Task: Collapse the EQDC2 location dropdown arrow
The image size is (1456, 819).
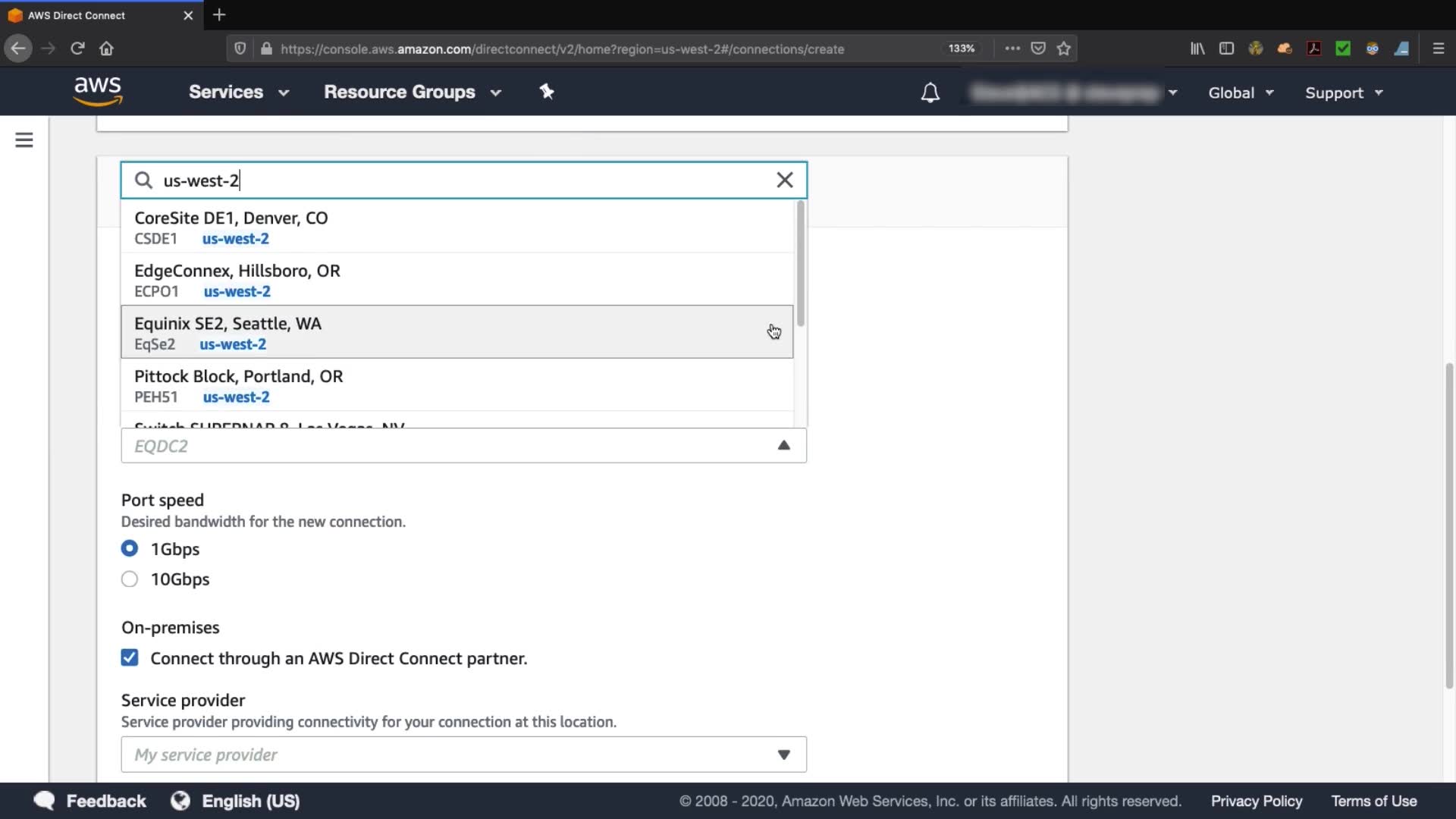Action: click(x=784, y=445)
